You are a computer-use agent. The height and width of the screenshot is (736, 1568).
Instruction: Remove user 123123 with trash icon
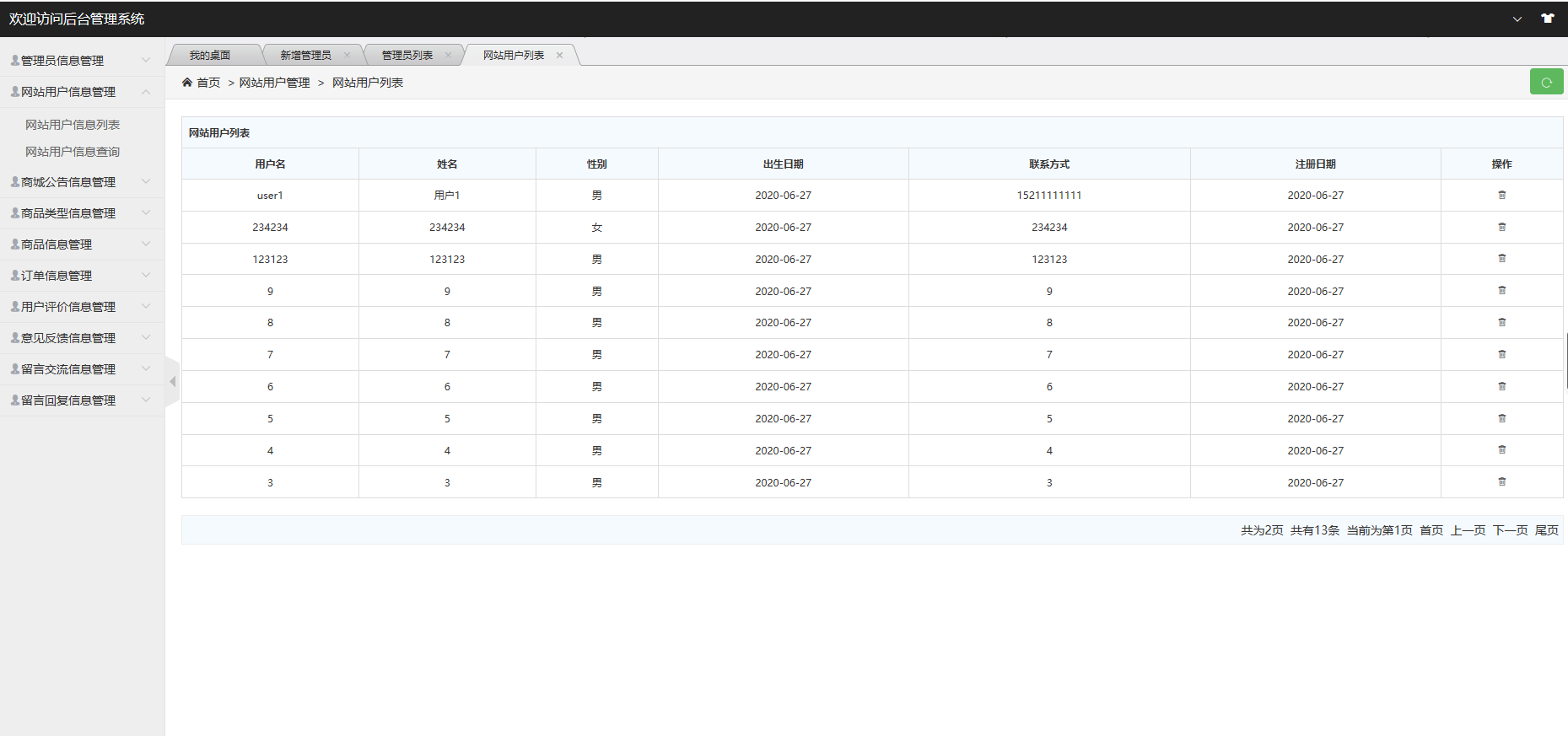(x=1501, y=259)
